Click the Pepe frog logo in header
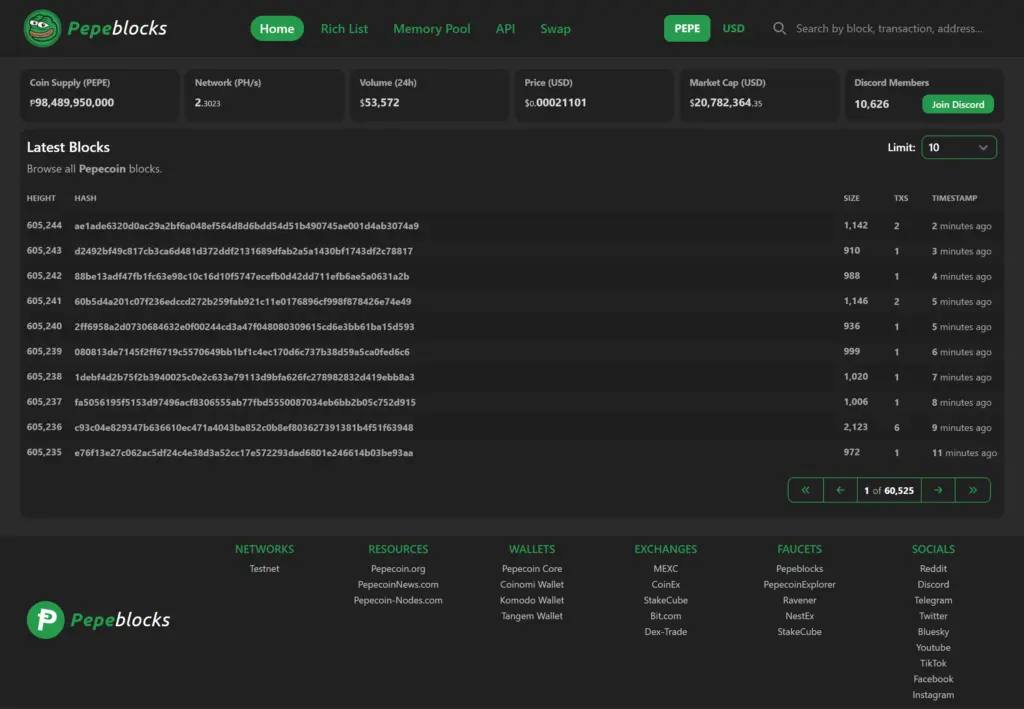This screenshot has width=1024, height=709. coord(42,28)
